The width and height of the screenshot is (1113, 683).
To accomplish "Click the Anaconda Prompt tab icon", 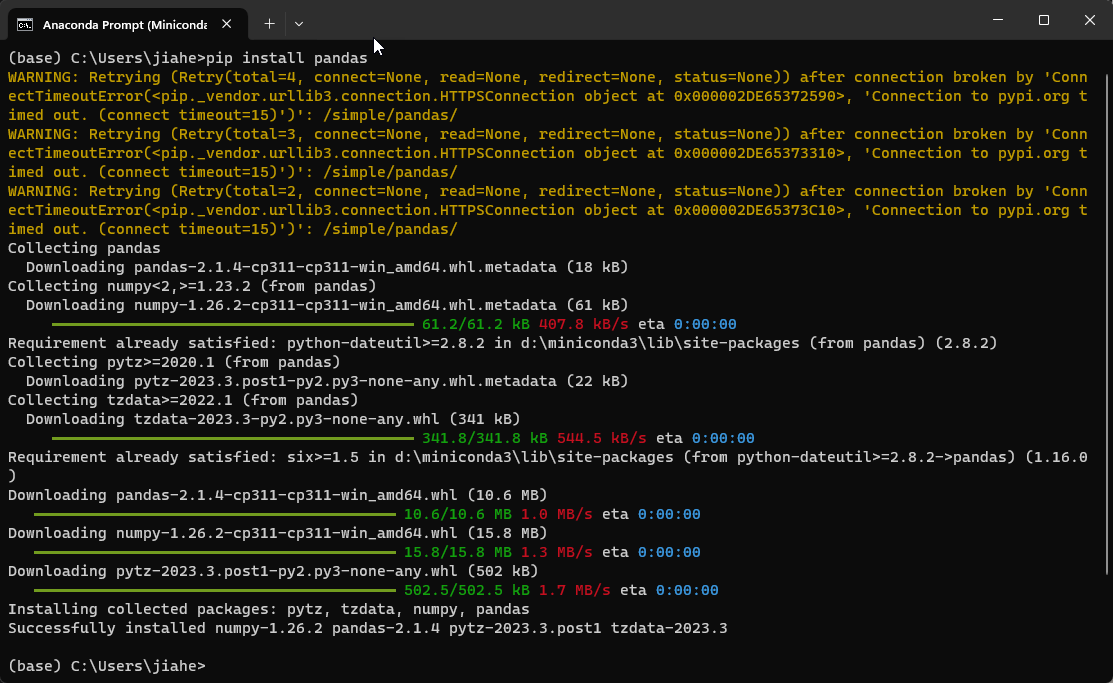I will coord(25,25).
